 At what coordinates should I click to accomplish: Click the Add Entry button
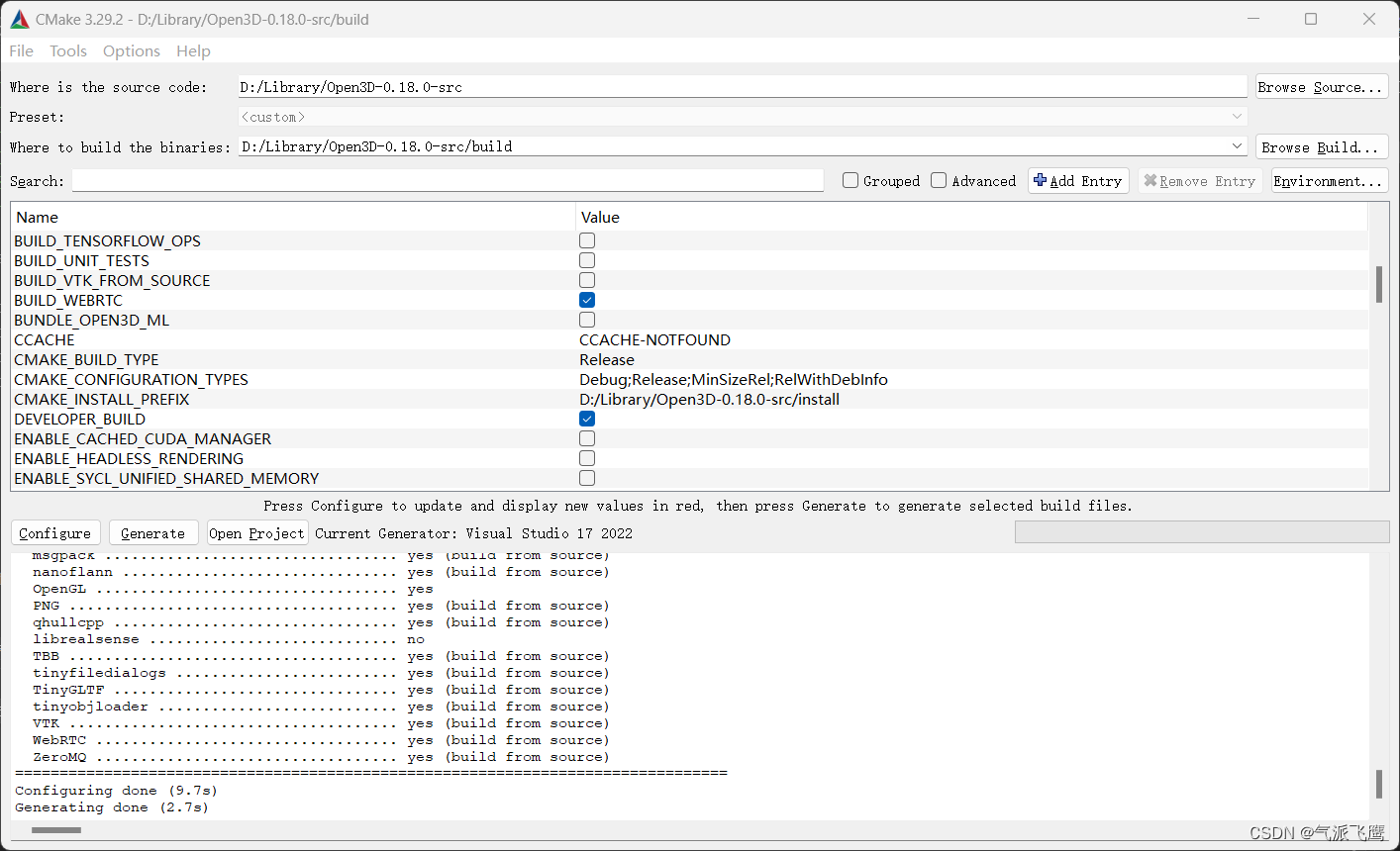(1078, 181)
